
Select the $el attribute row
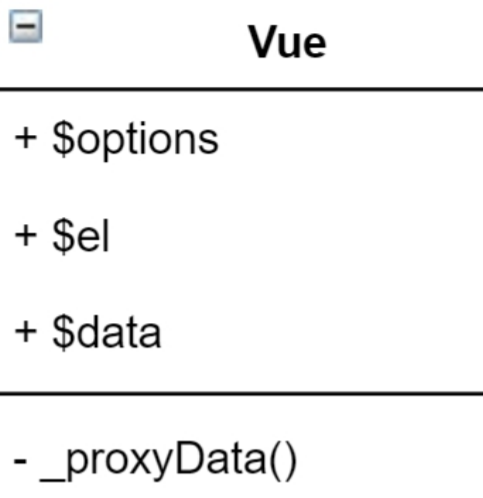tap(241, 236)
